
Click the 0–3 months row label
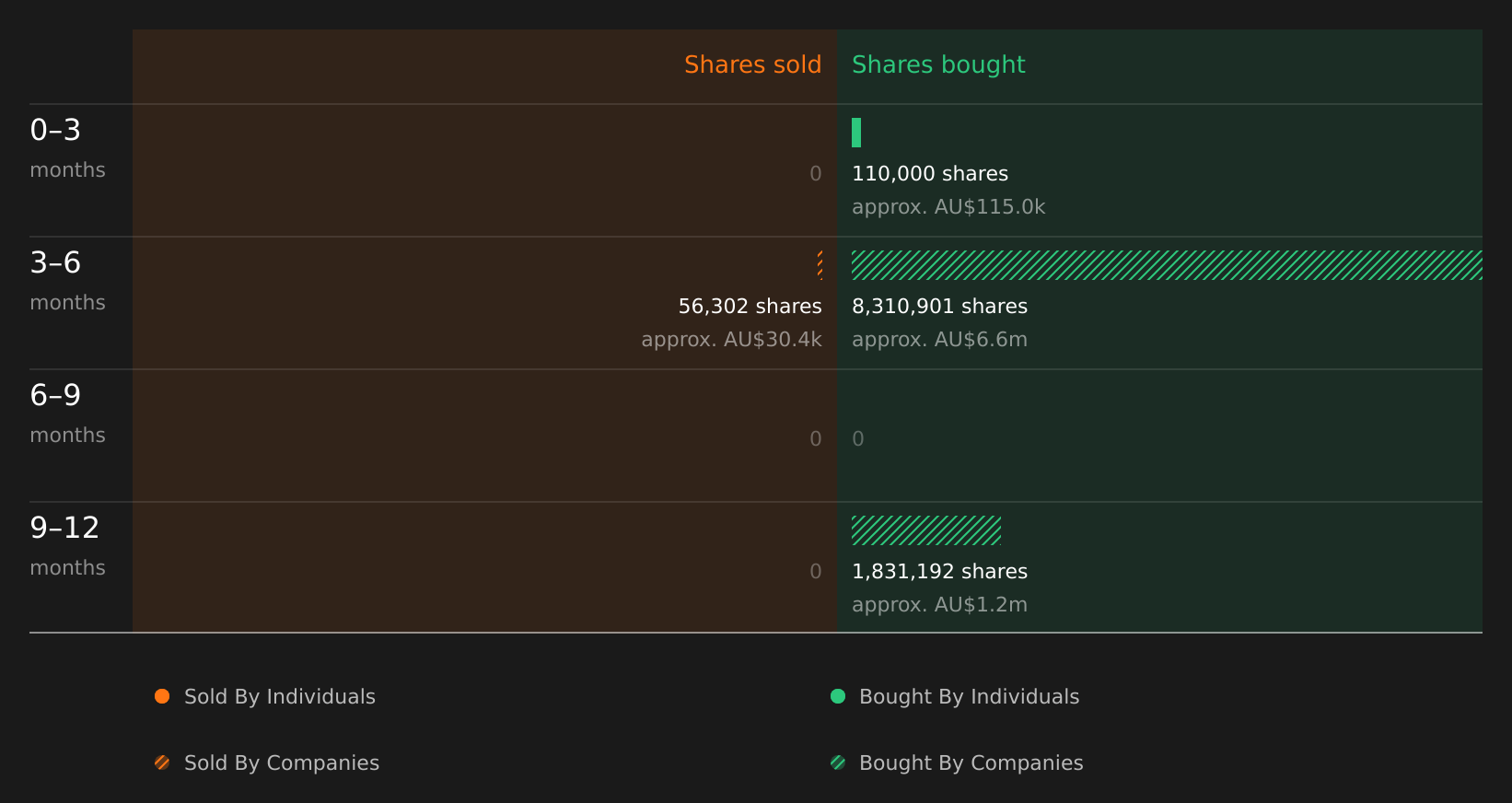[x=67, y=148]
